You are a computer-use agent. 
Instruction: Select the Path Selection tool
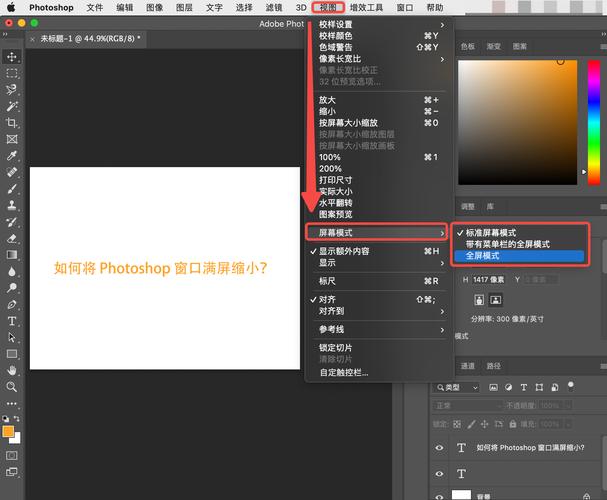pyautogui.click(x=12, y=337)
